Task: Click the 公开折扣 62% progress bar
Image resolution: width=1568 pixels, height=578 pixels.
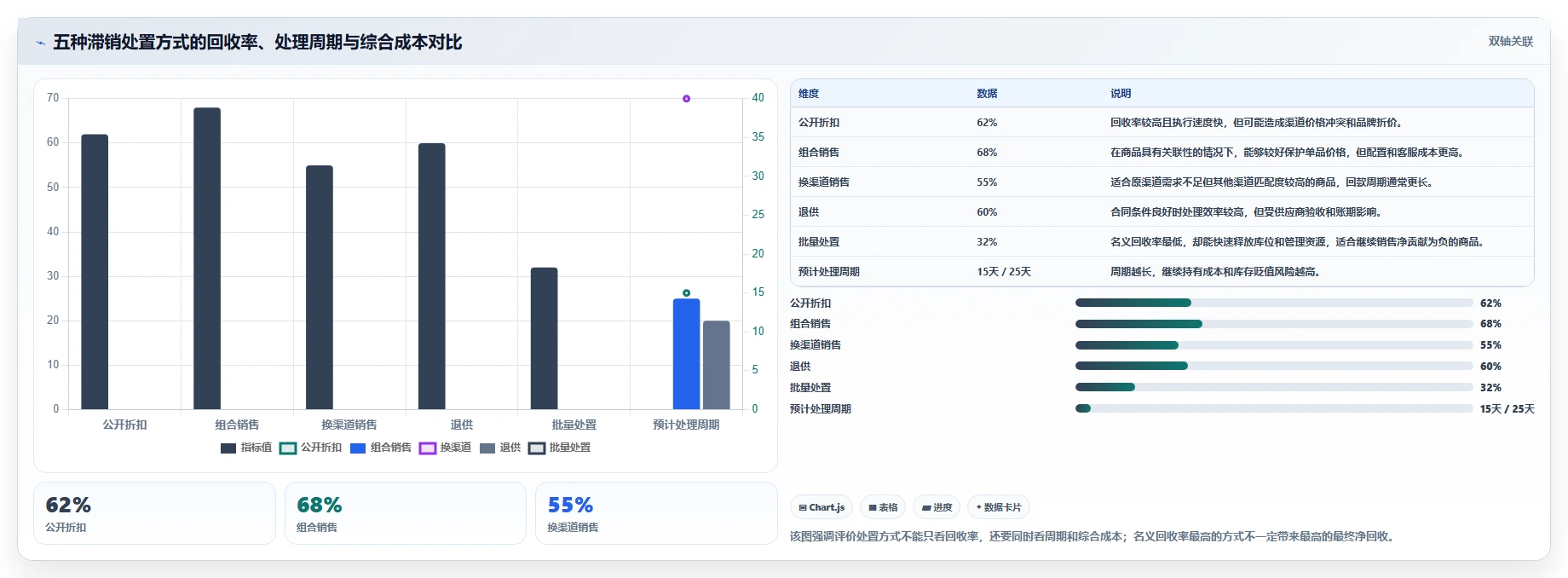Action: 1274,303
